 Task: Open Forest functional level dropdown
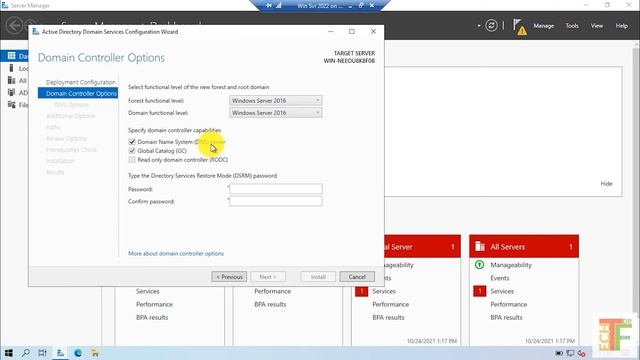coord(276,100)
